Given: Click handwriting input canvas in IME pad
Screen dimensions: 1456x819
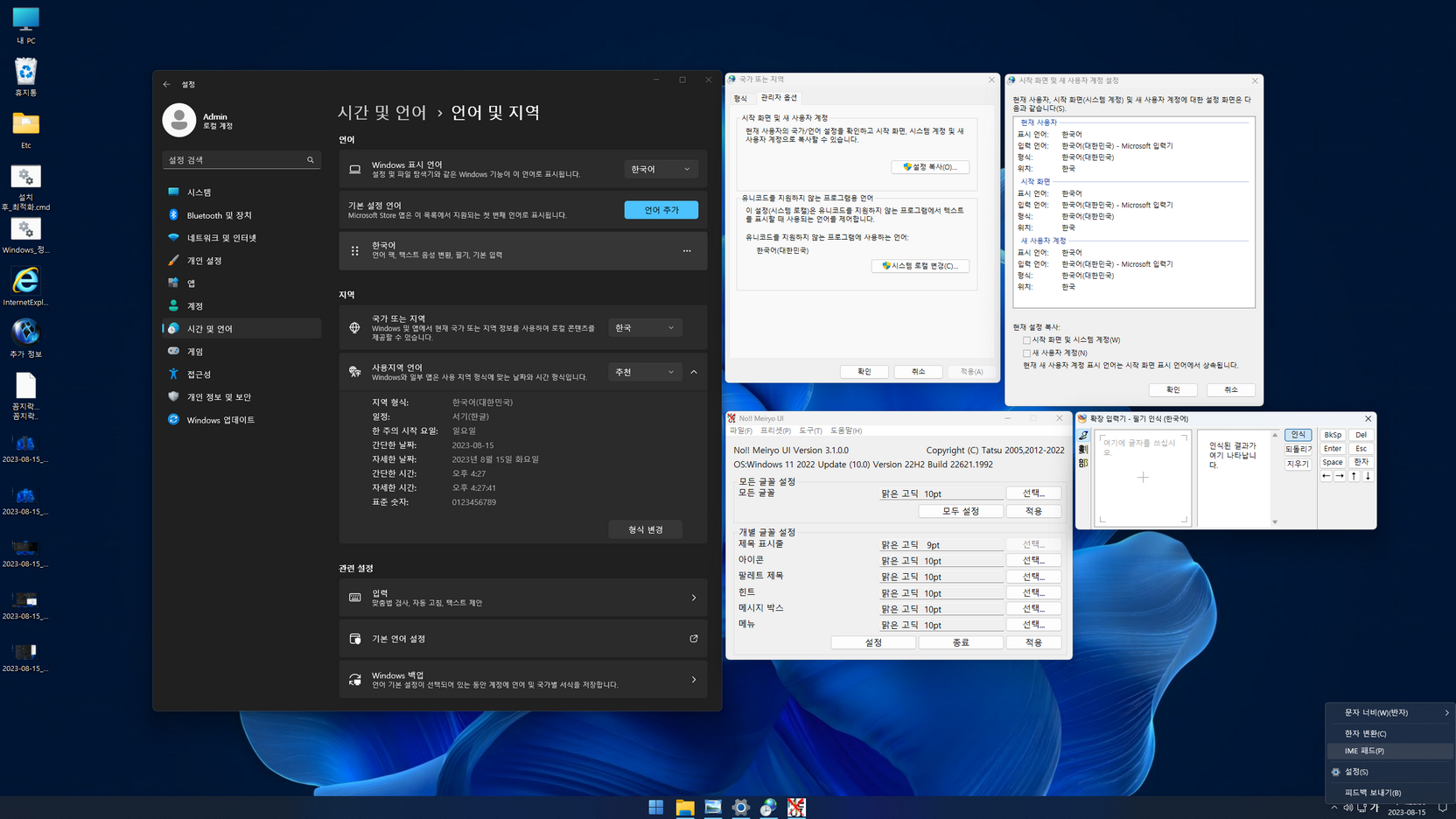Looking at the screenshot, I should (1143, 478).
